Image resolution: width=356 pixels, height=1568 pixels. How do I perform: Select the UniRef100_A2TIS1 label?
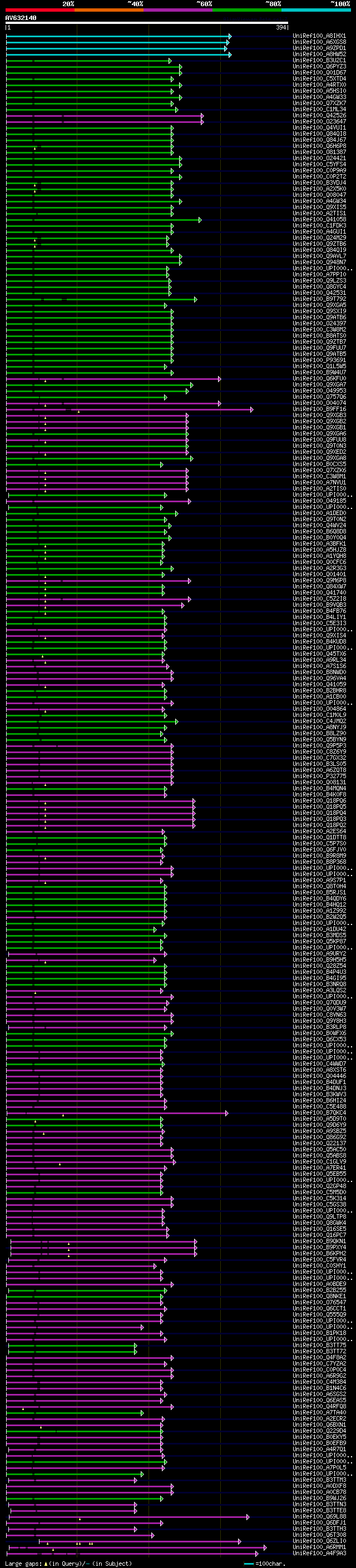click(319, 214)
